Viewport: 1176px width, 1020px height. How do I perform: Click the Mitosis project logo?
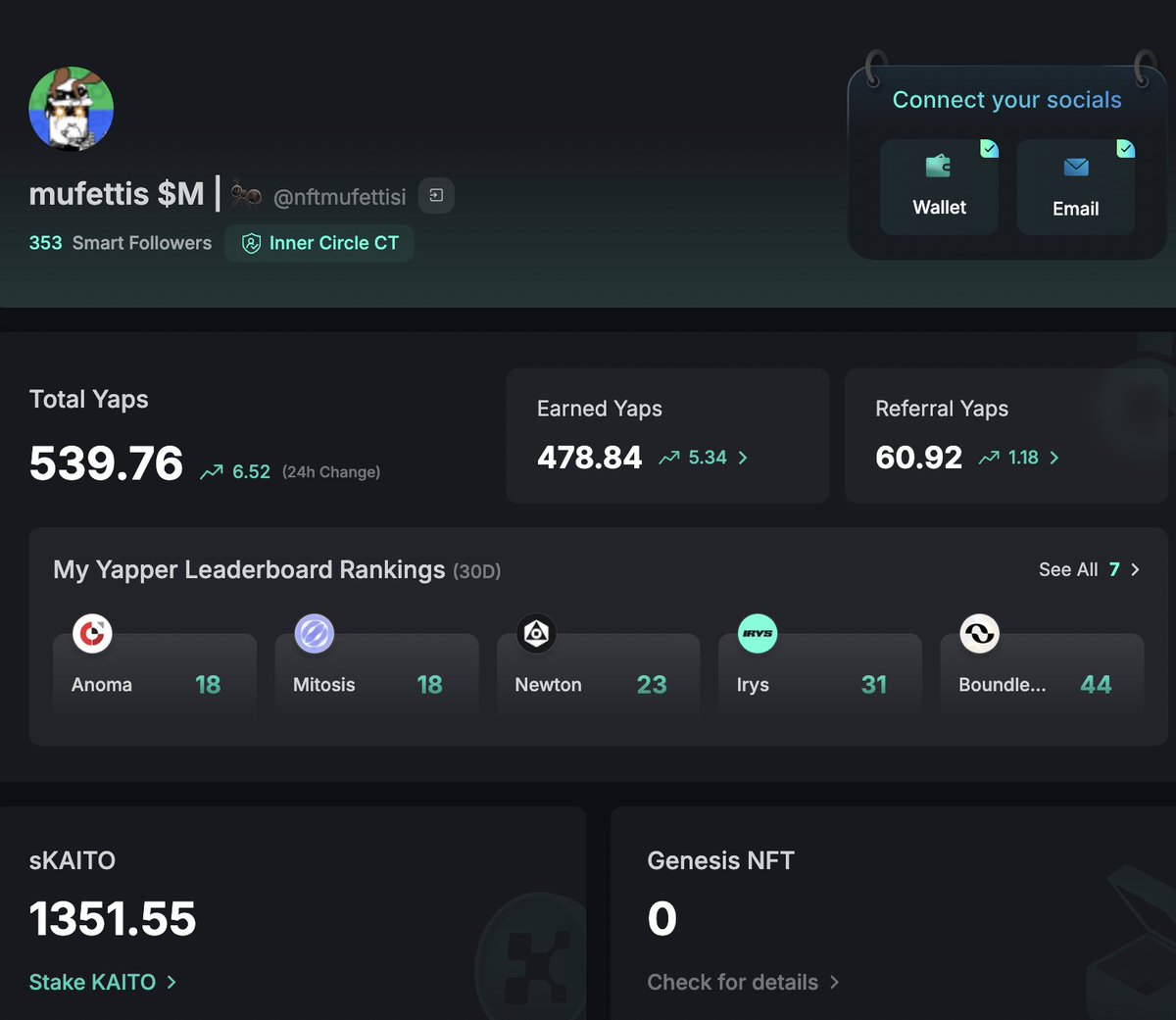pyautogui.click(x=315, y=634)
